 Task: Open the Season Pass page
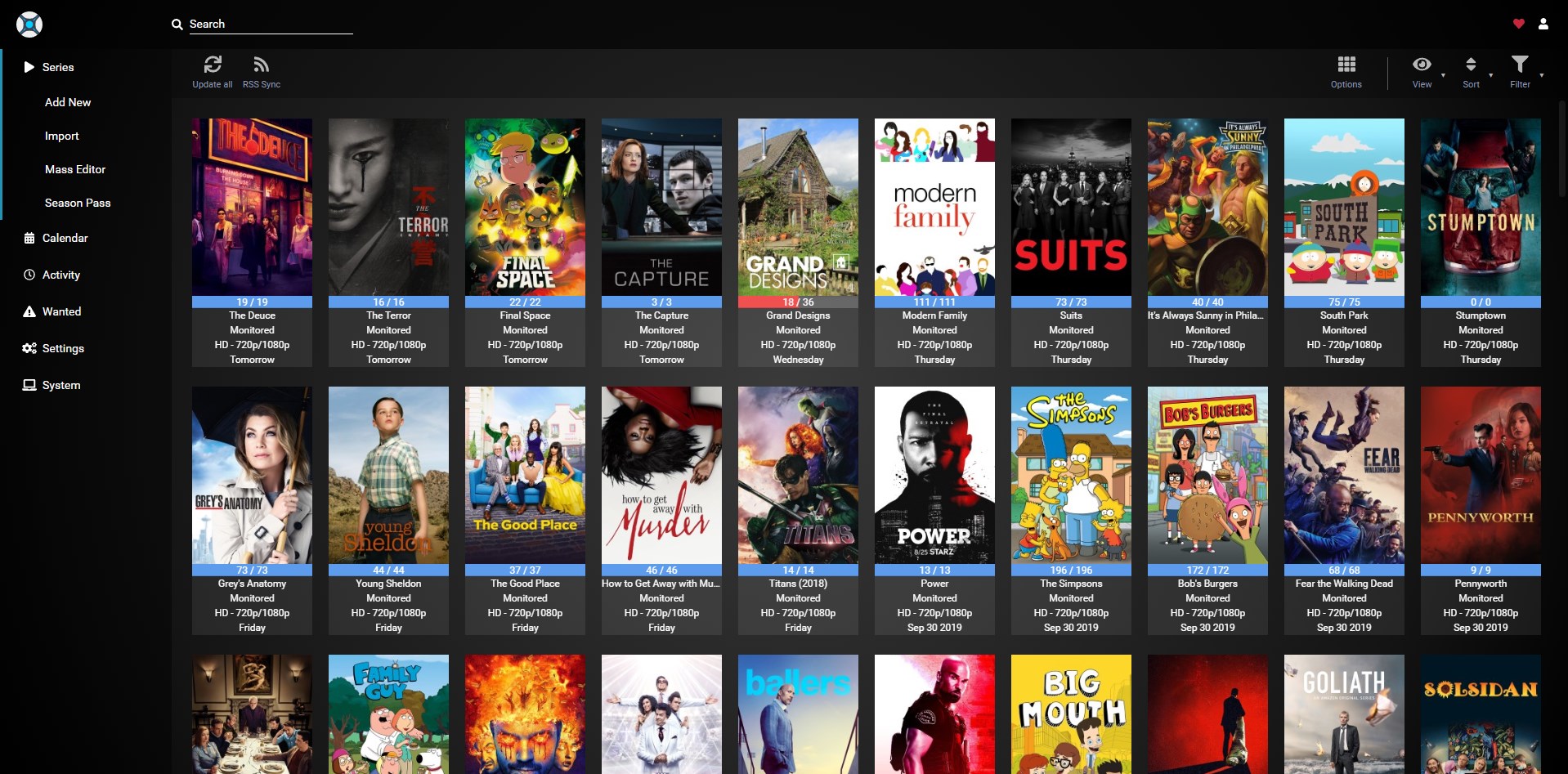click(x=78, y=203)
